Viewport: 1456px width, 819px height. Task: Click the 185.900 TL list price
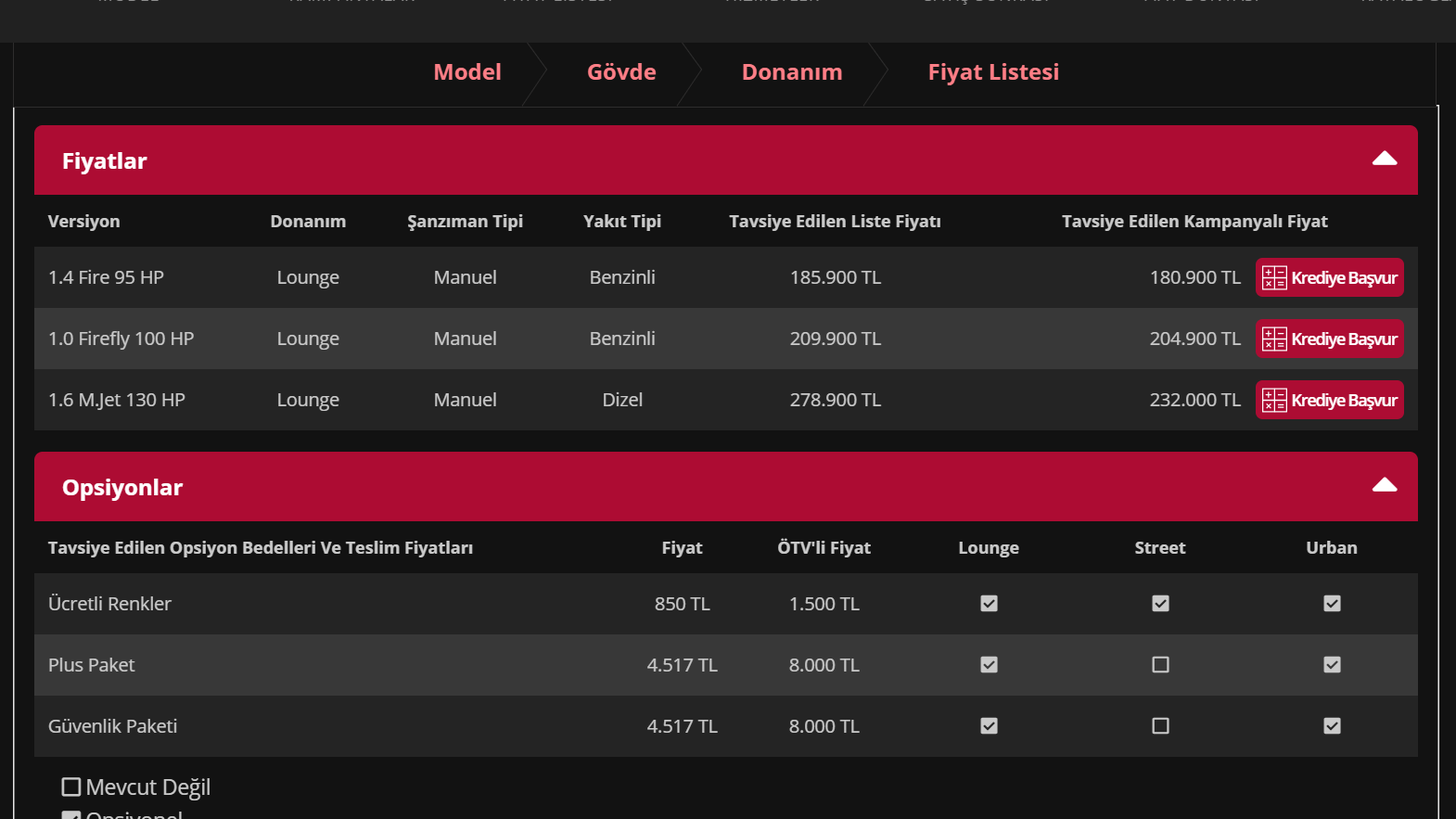pos(836,277)
